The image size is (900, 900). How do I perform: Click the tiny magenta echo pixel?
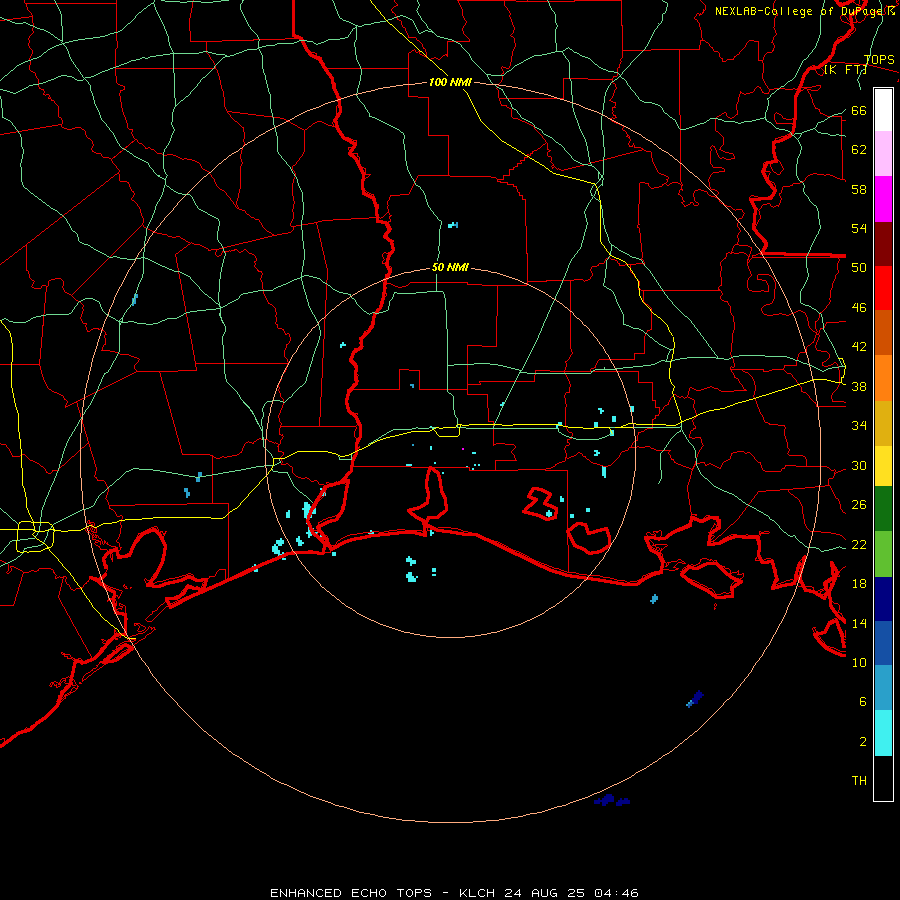tap(463, 449)
